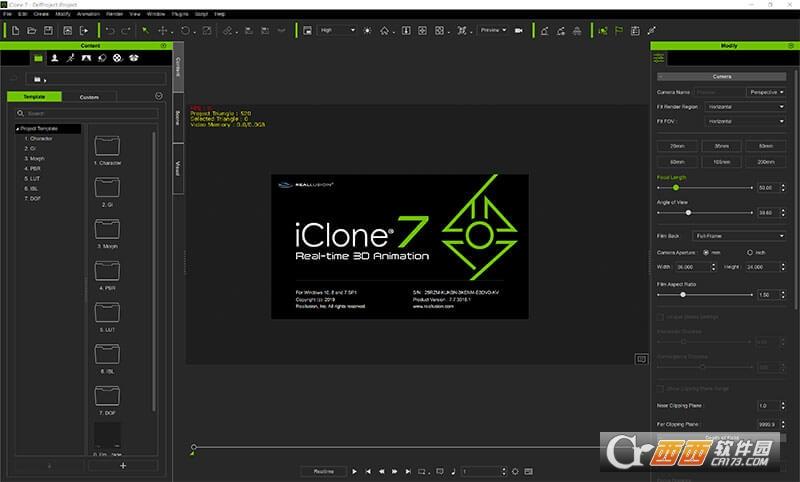Viewport: 800px width, 482px height.
Task: Open the Actor tab icon in Content panel
Action: click(x=55, y=58)
